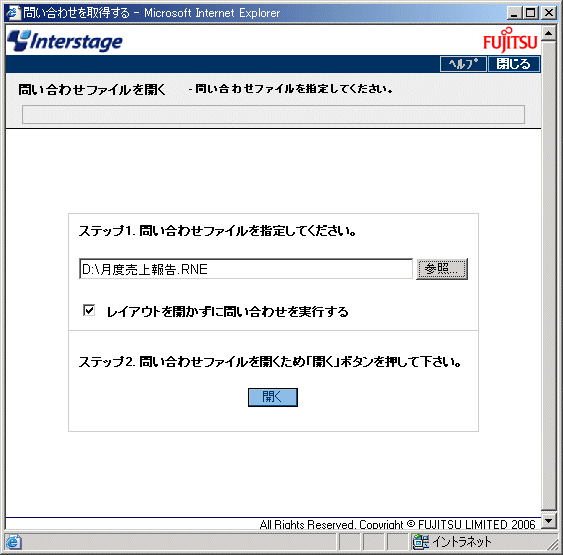The height and width of the screenshot is (555, 563).
Task: Click the 参照... browse button
Action: (442, 269)
